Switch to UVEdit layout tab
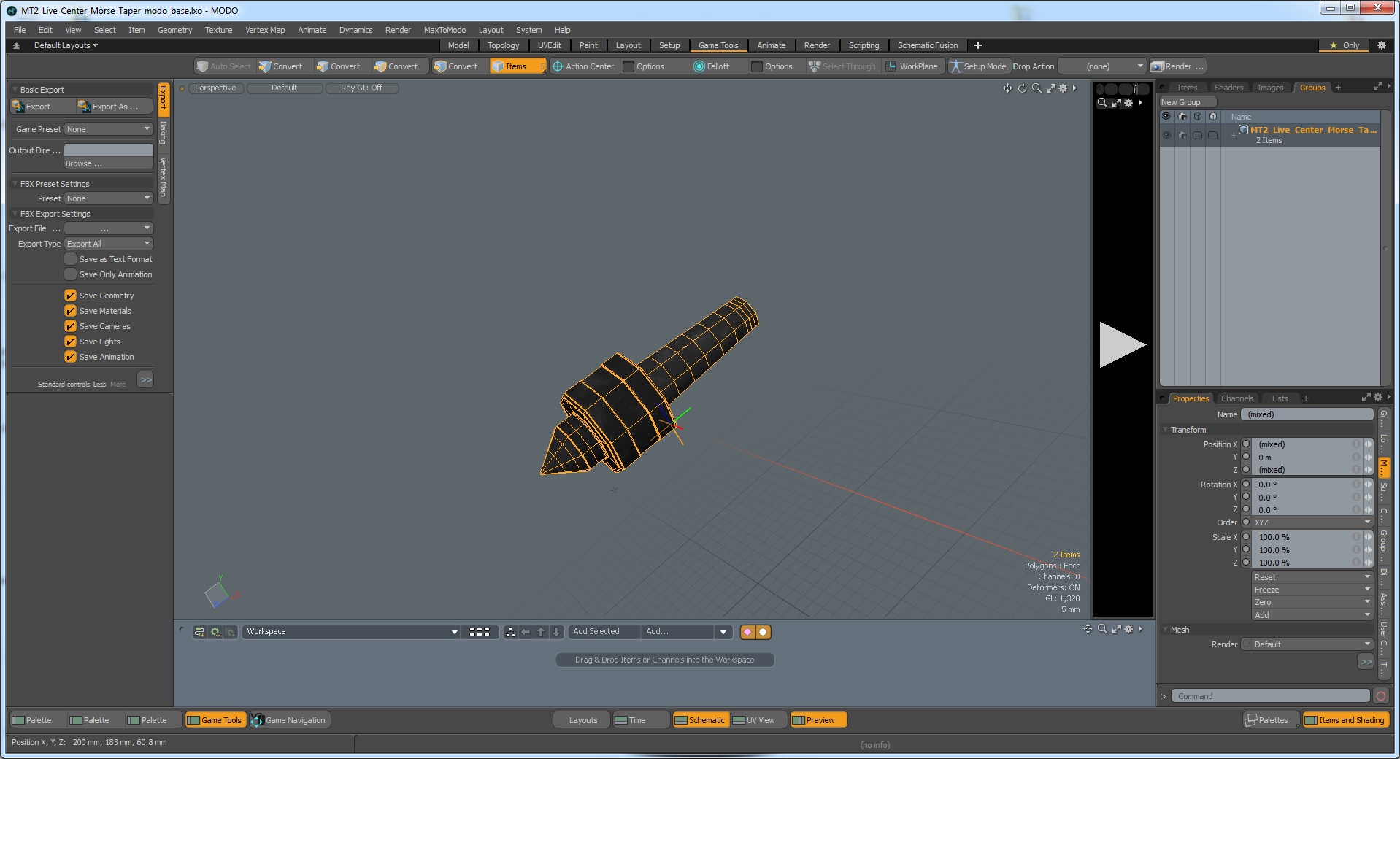1400x845 pixels. 549,45
